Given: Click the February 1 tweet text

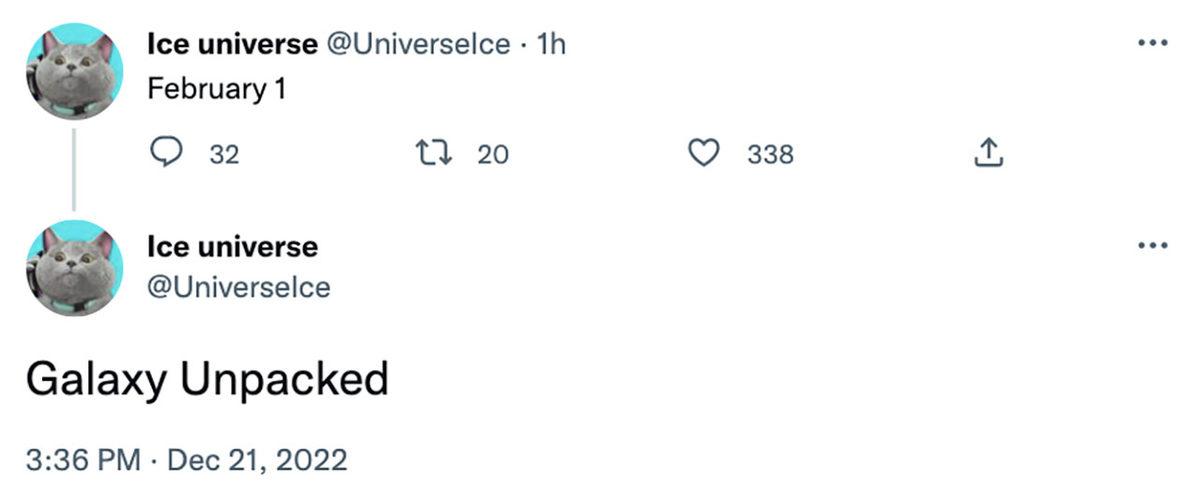Looking at the screenshot, I should point(217,88).
